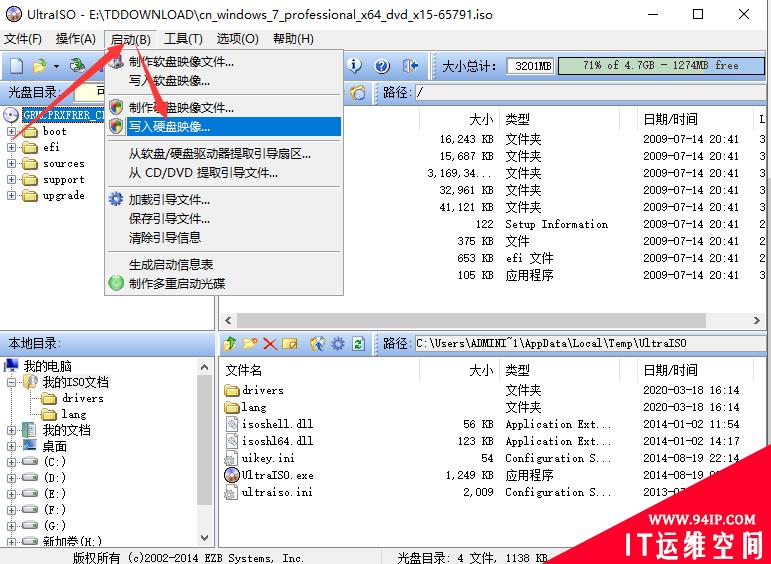Image resolution: width=771 pixels, height=564 pixels.
Task: Click local Rename icon
Action: 290,343
